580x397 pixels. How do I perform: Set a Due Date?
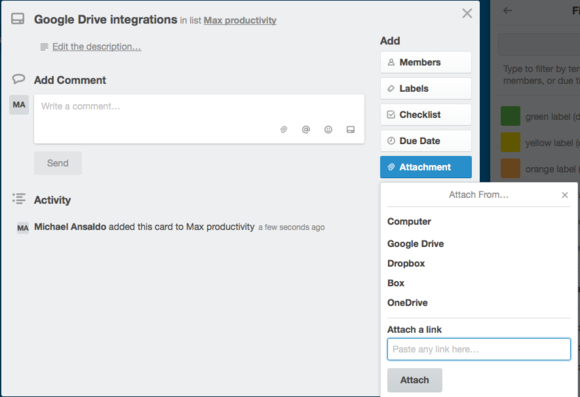click(426, 141)
